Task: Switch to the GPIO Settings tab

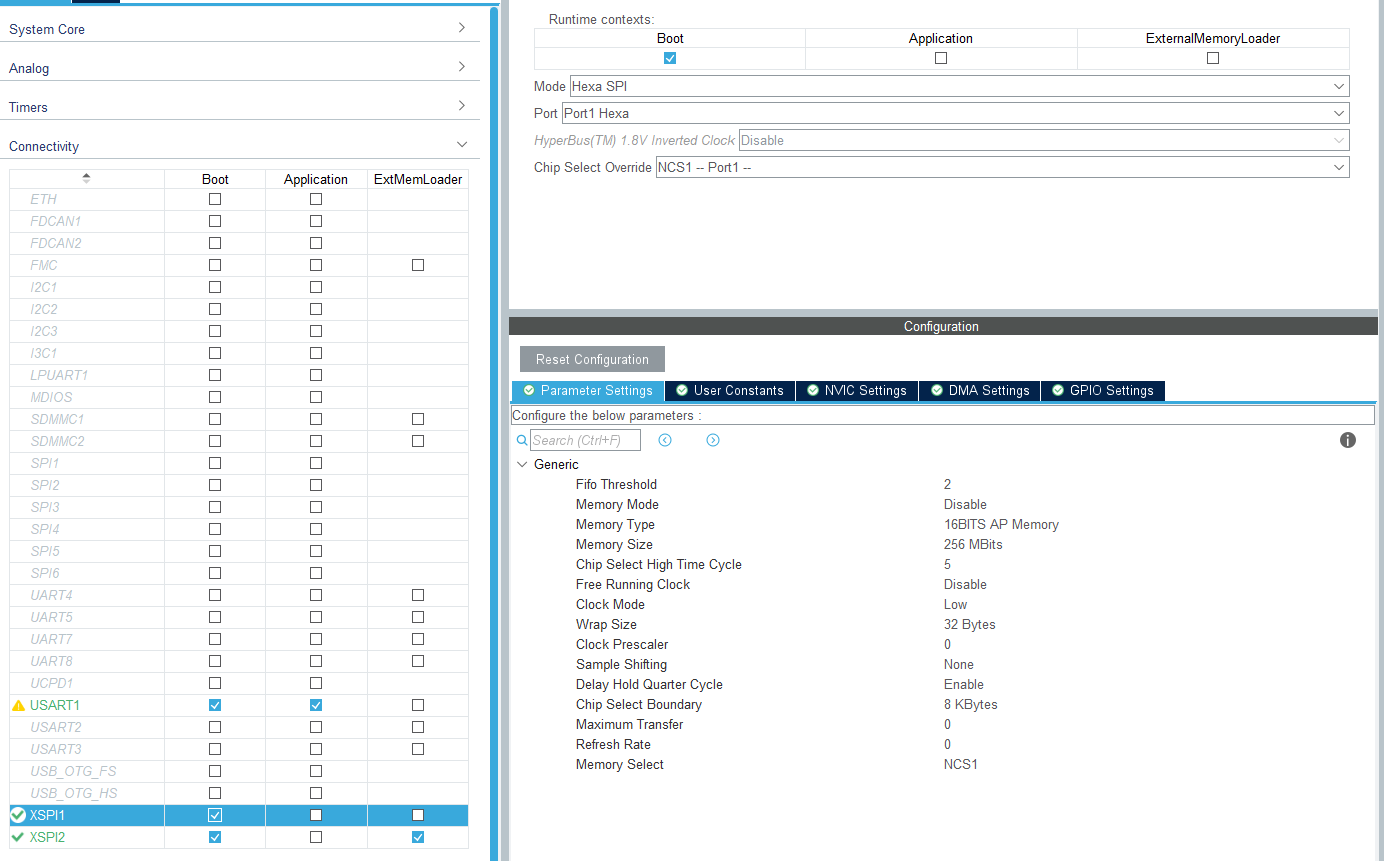Action: [x=1102, y=391]
